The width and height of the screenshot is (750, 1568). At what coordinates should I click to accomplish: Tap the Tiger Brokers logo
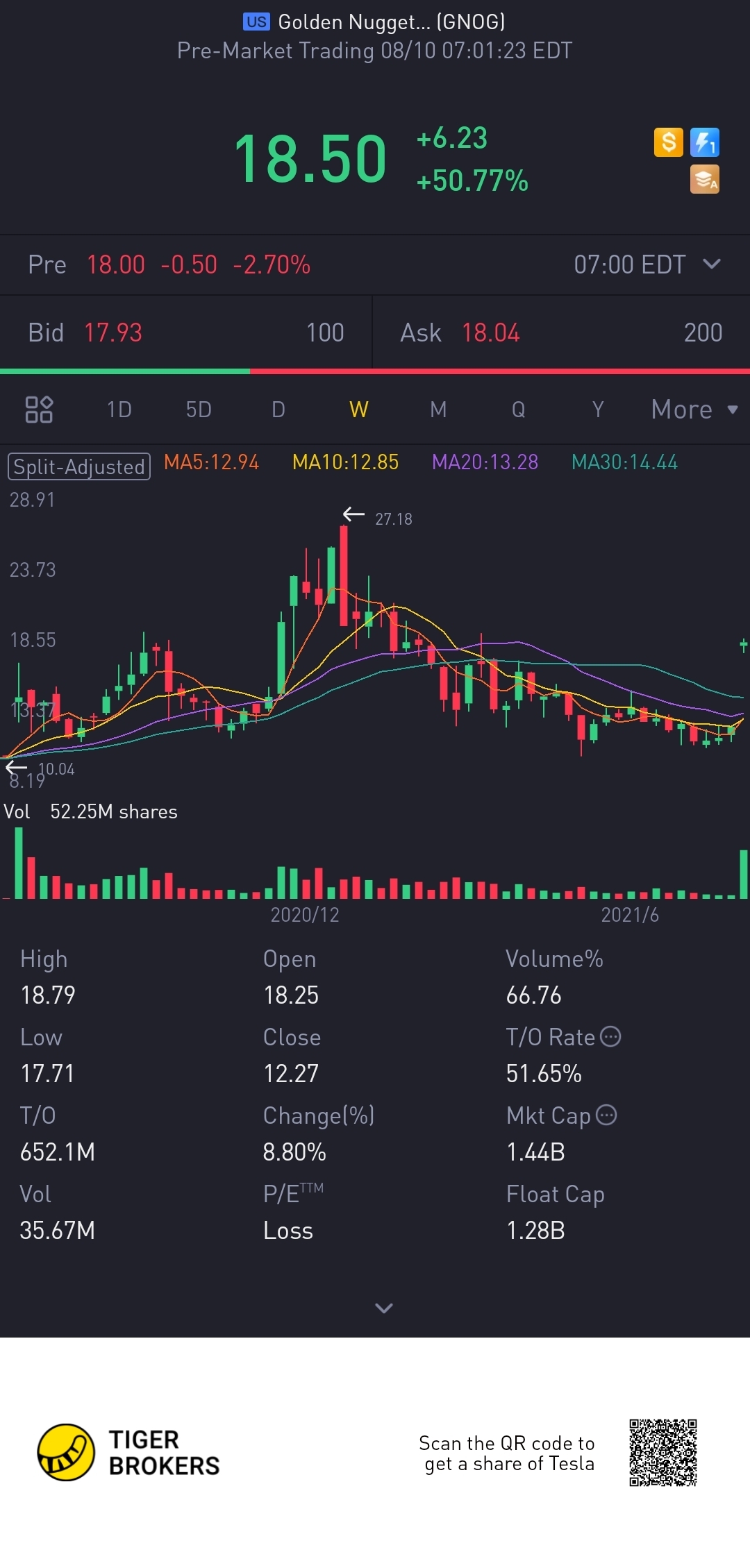(128, 1452)
